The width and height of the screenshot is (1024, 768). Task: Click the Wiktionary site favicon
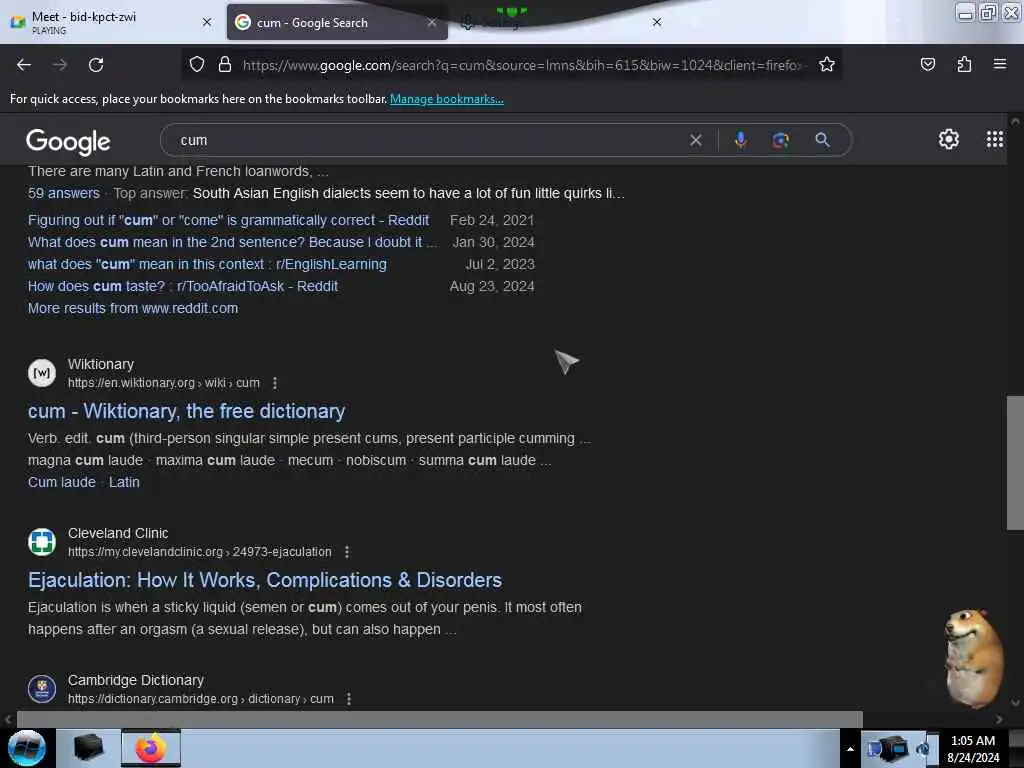point(42,373)
